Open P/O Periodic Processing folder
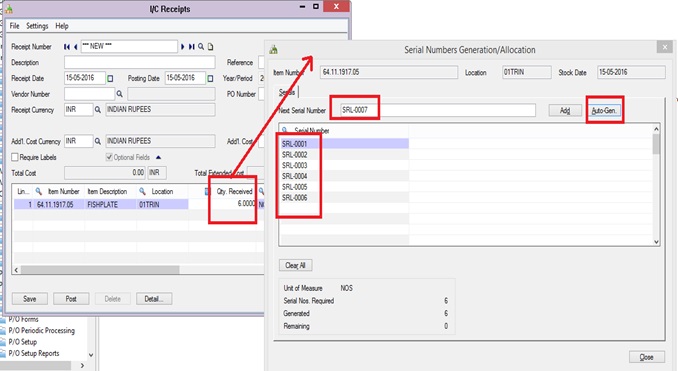The image size is (678, 371). pos(42,330)
